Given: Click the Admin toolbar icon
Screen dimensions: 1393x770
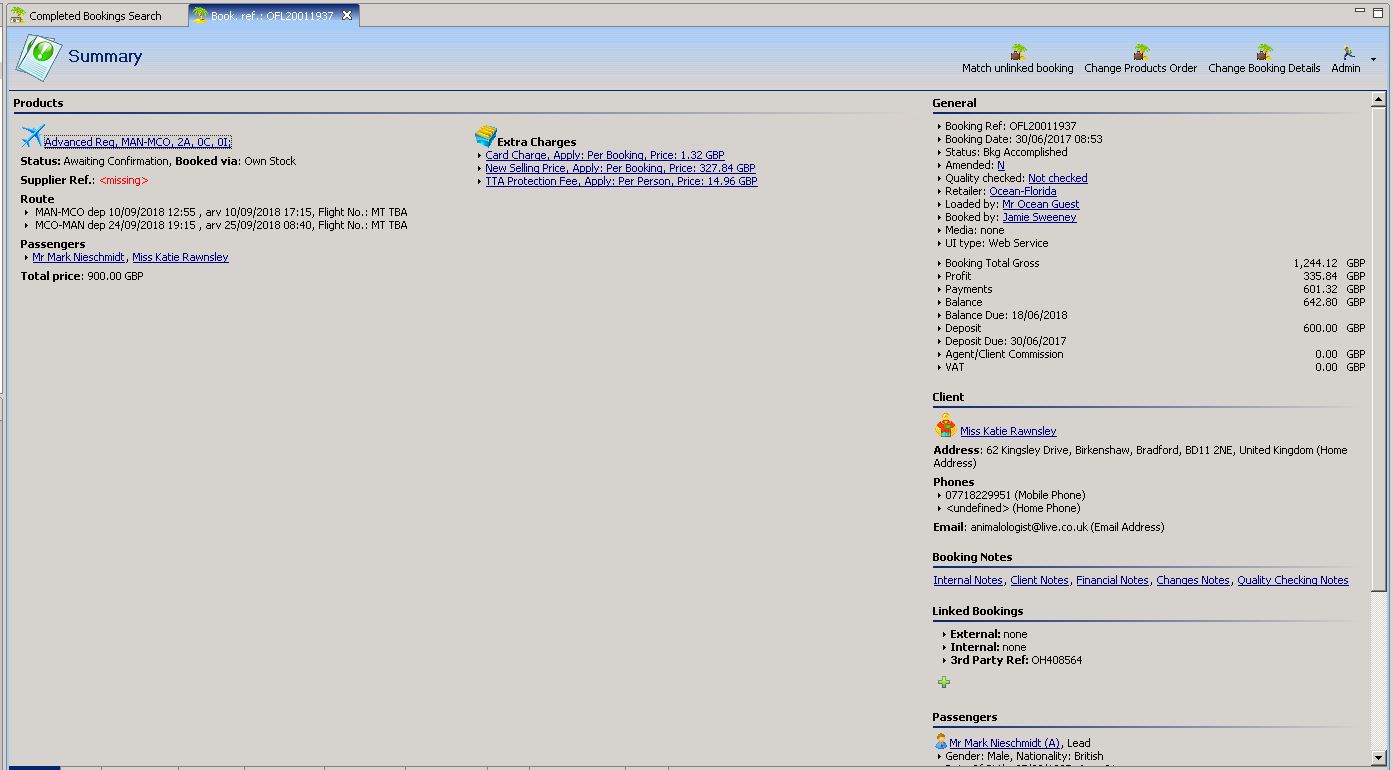Looking at the screenshot, I should (1349, 52).
